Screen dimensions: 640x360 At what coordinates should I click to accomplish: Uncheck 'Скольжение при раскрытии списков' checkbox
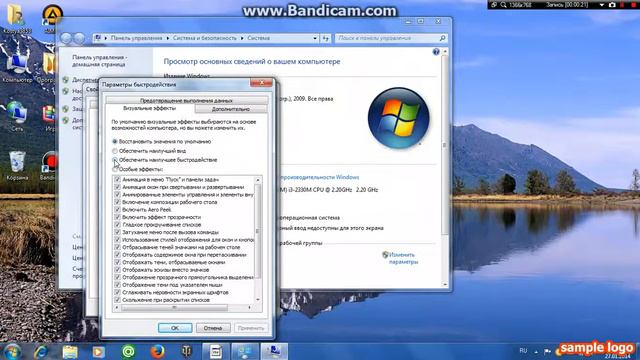[x=117, y=300]
